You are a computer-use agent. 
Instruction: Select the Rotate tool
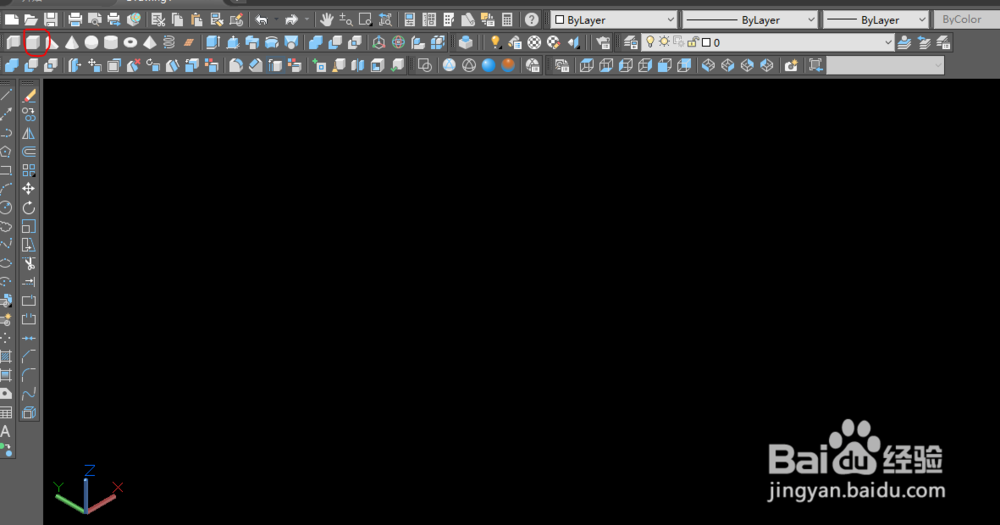[29, 208]
